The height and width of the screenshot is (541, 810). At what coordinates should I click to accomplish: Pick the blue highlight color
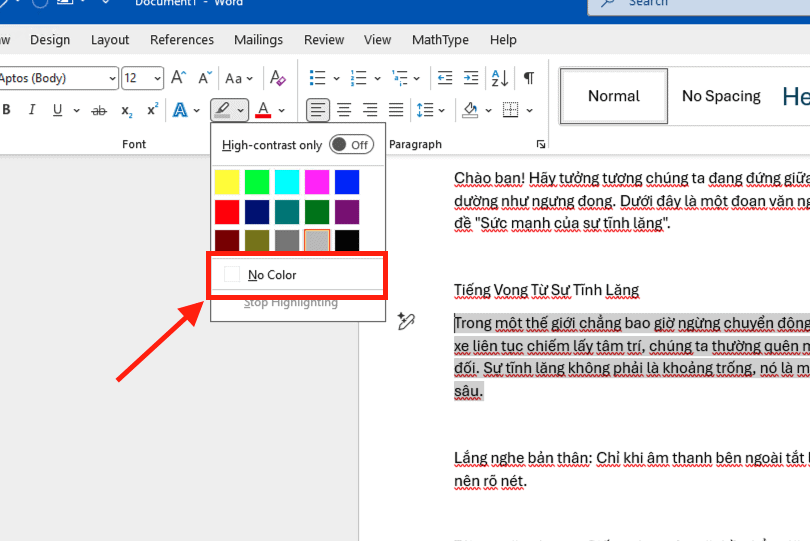[347, 182]
